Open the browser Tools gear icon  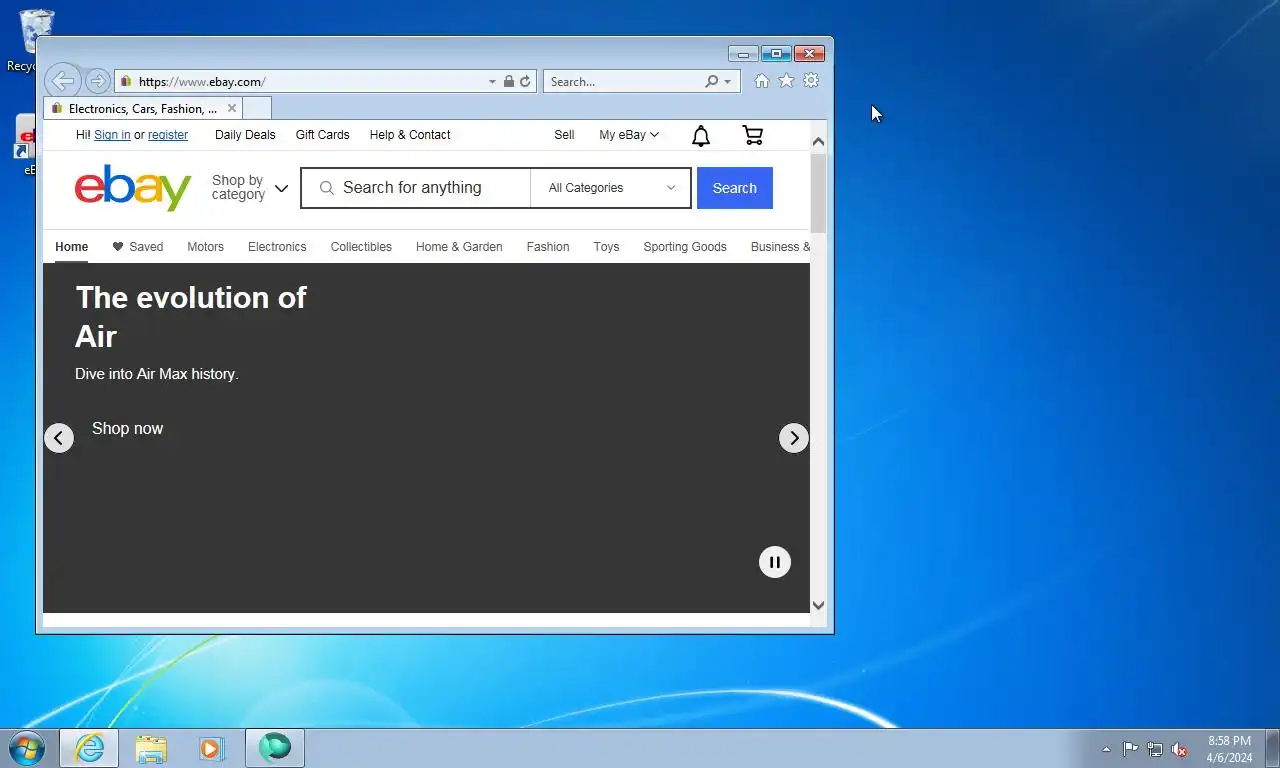811,81
